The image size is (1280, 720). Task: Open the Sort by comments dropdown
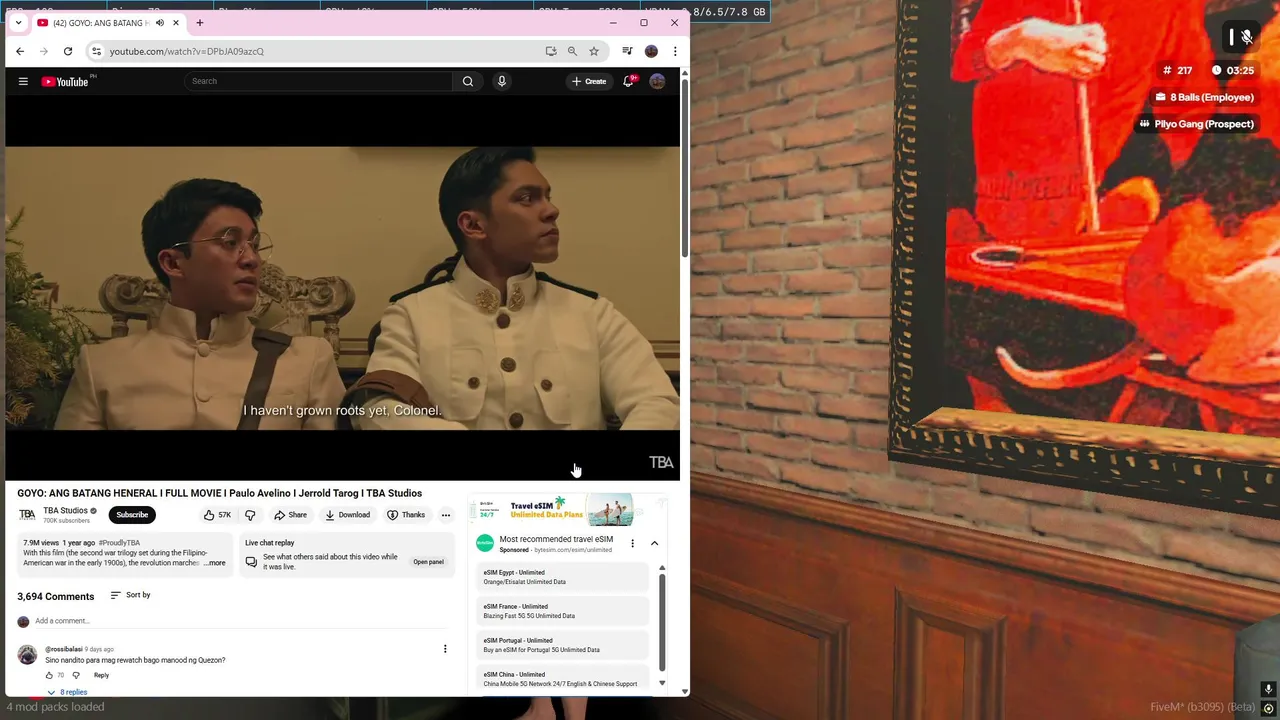130,595
